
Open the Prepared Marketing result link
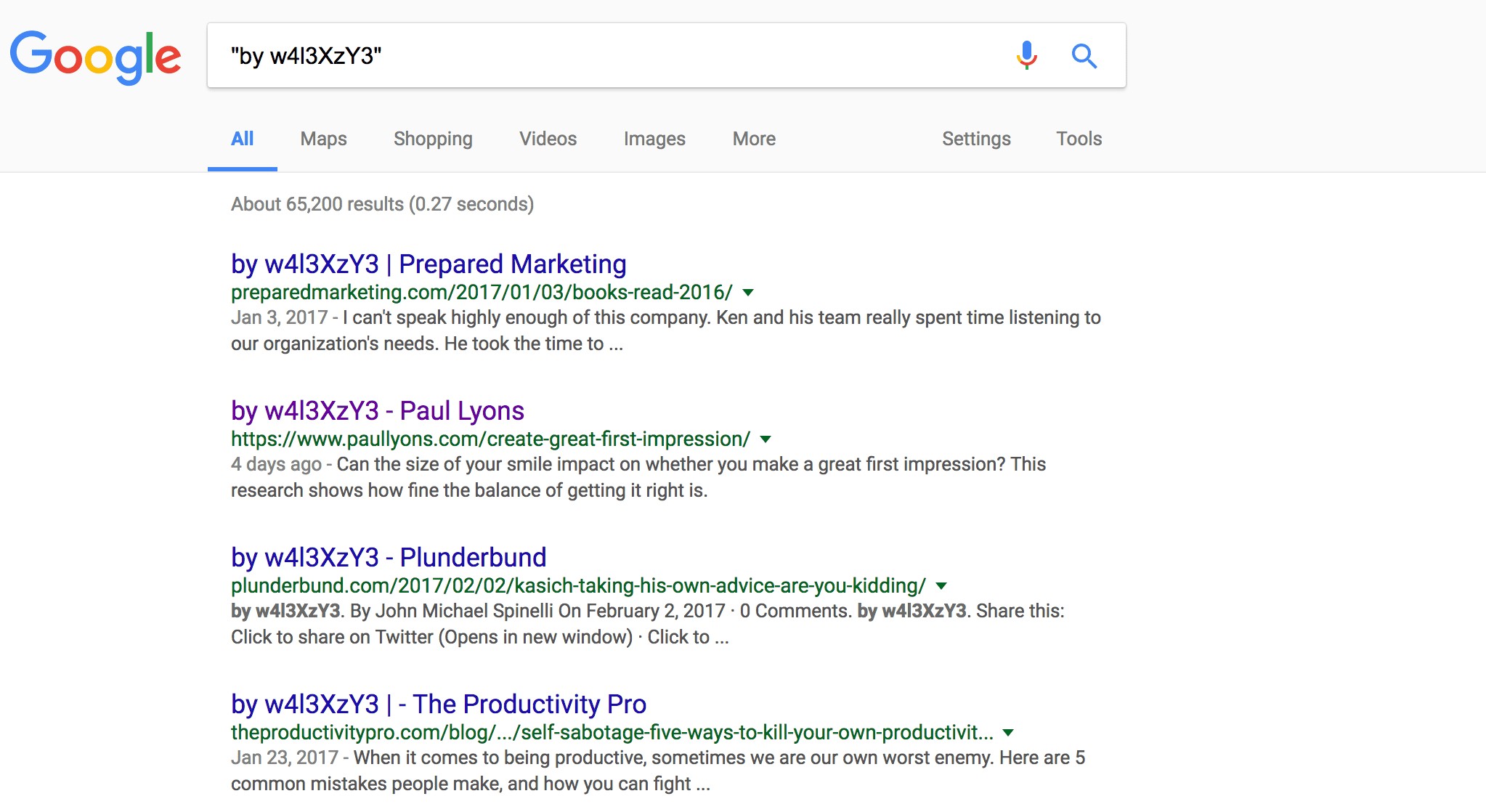[x=429, y=264]
